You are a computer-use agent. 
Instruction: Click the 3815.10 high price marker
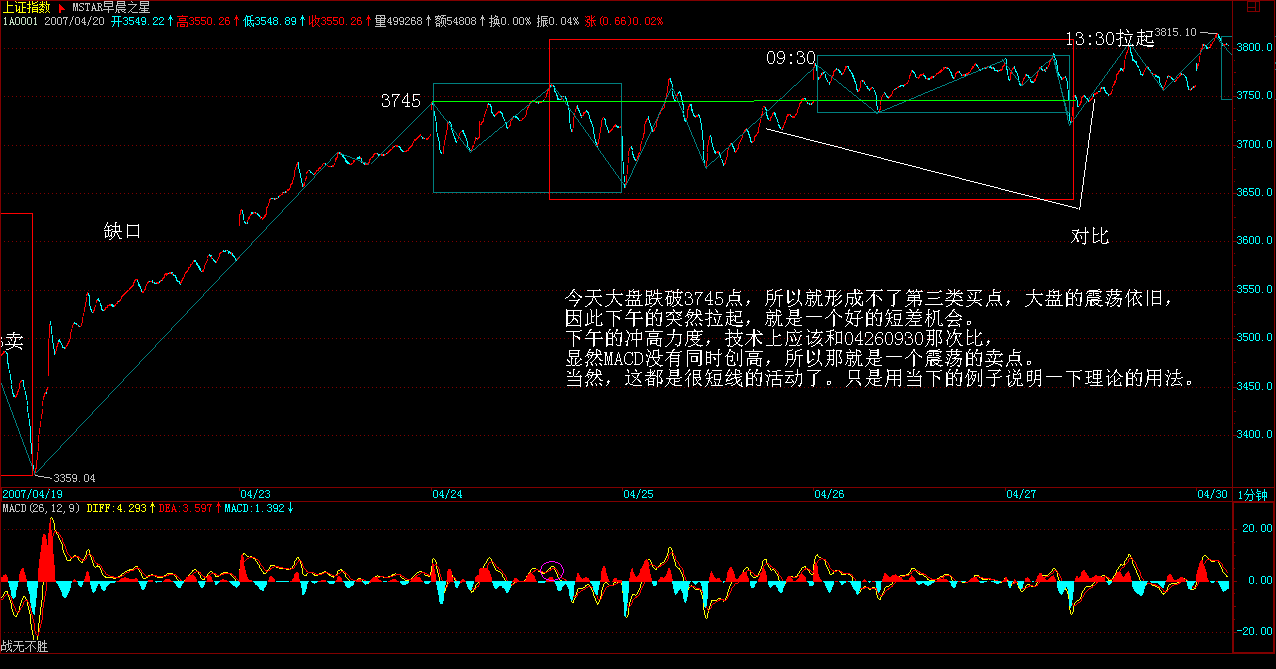click(1174, 33)
